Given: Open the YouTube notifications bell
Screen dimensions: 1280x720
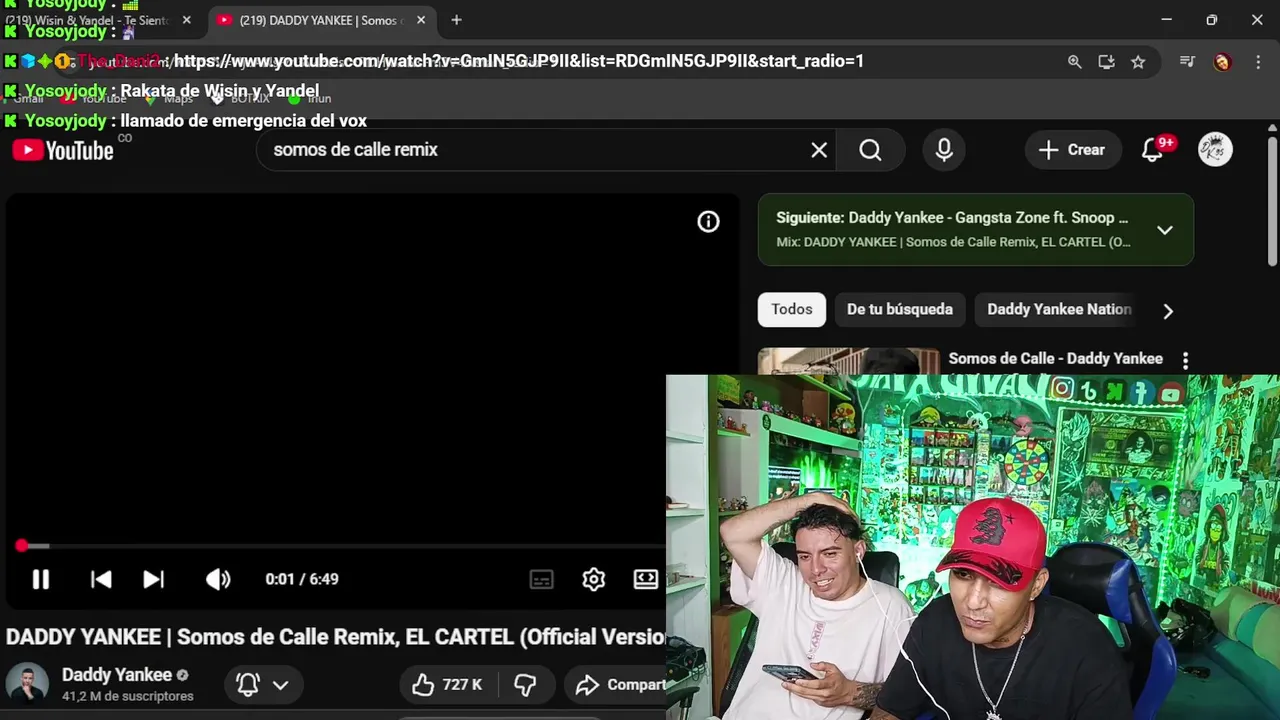Looking at the screenshot, I should tap(1153, 150).
